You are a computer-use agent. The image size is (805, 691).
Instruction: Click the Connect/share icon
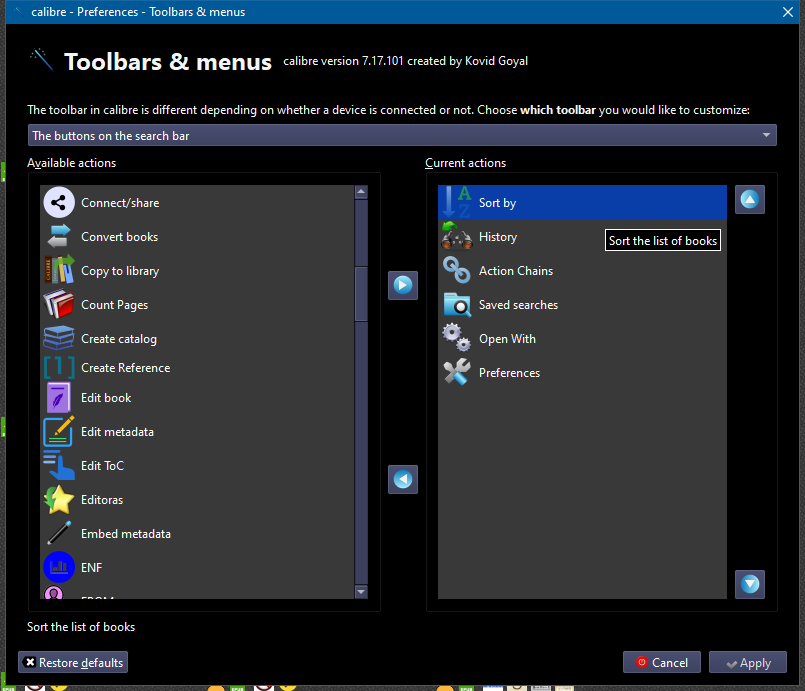tap(59, 203)
